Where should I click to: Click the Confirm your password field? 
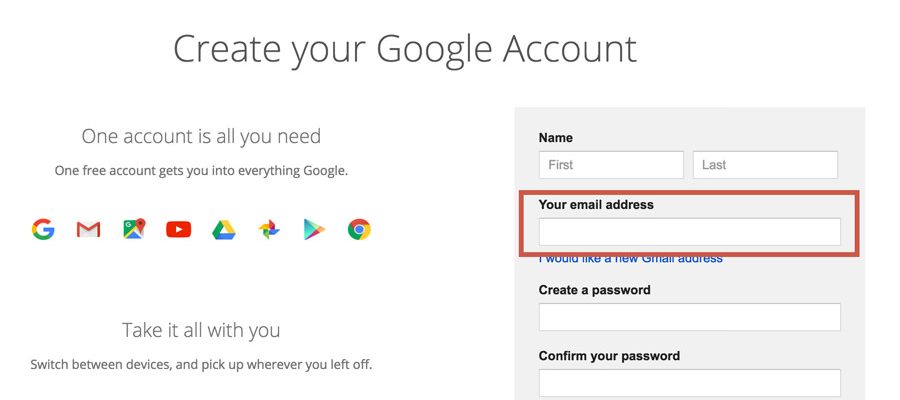click(x=689, y=383)
